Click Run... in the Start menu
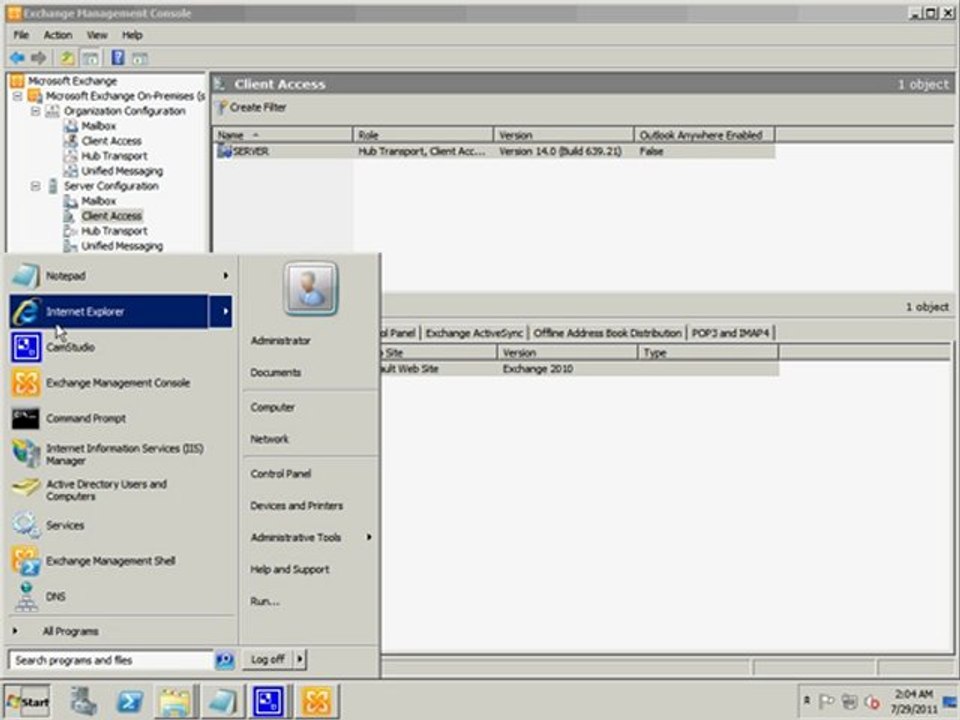 (x=265, y=601)
